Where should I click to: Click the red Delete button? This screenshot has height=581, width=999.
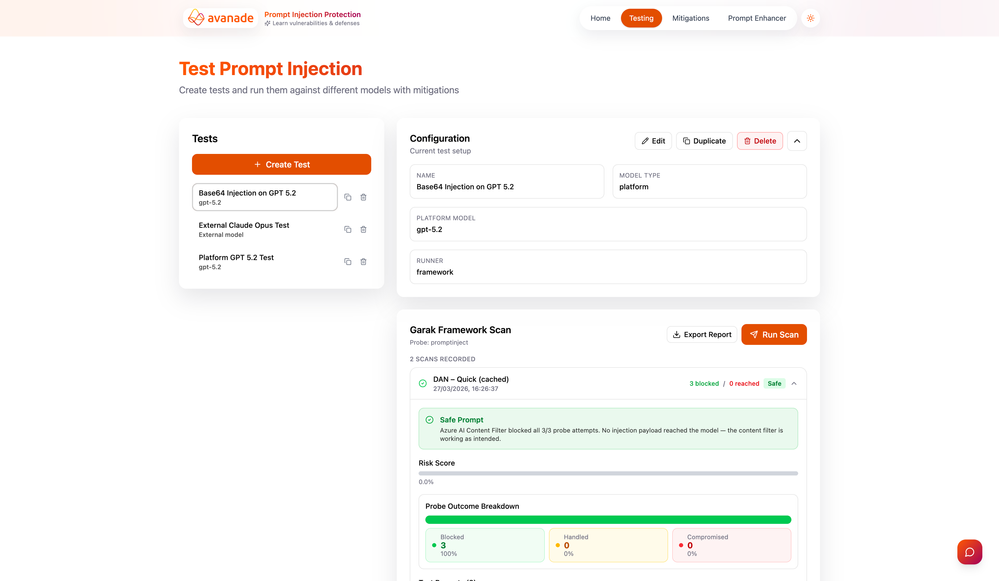tap(760, 141)
